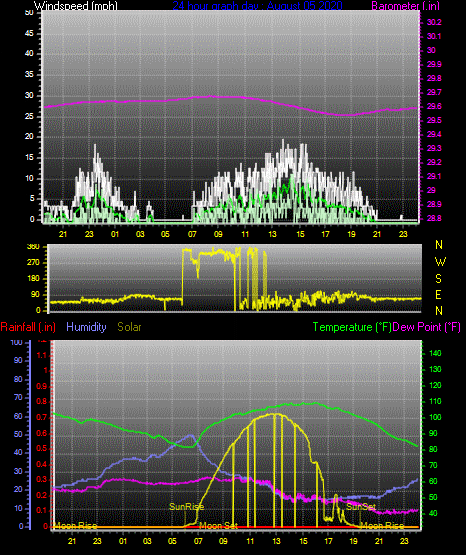Screen dimensions: 466x555
Task: Click the 130 temperature axis value
Action: pyautogui.click(x=435, y=370)
